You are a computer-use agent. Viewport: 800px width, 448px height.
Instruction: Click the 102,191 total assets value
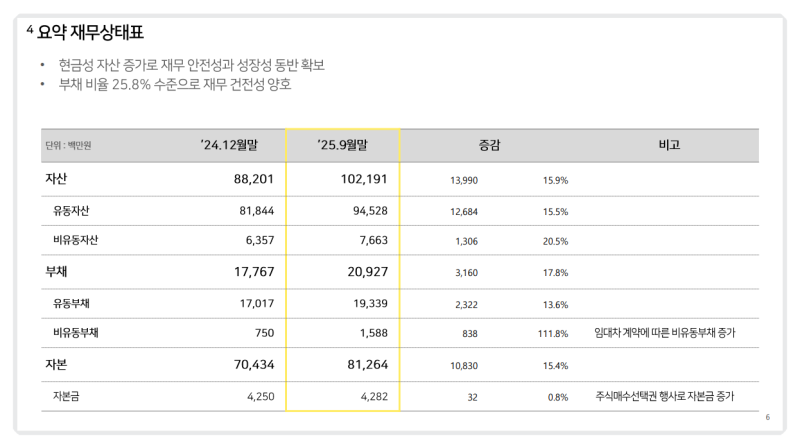pyautogui.click(x=358, y=180)
